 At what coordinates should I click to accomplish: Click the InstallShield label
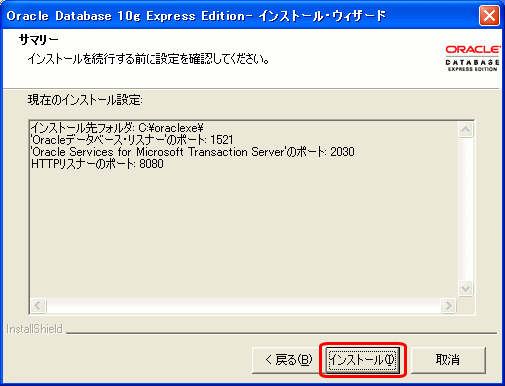click(34, 329)
